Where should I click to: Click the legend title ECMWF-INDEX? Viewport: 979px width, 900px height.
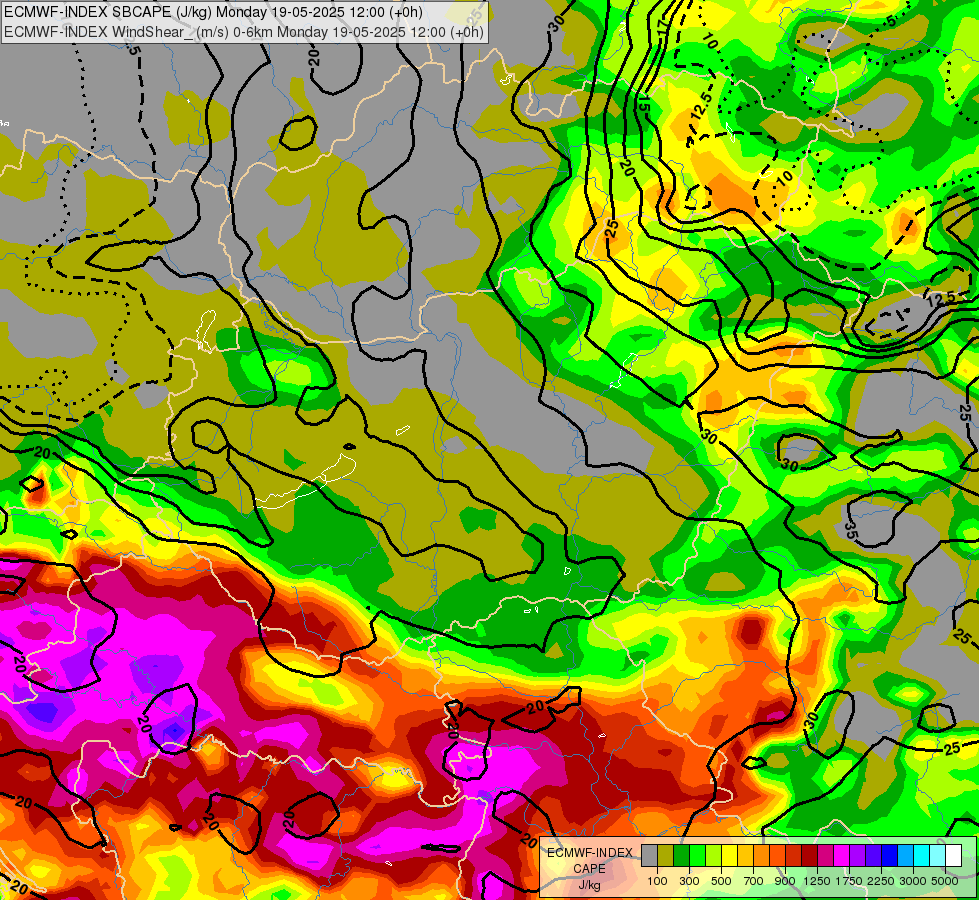[x=590, y=853]
